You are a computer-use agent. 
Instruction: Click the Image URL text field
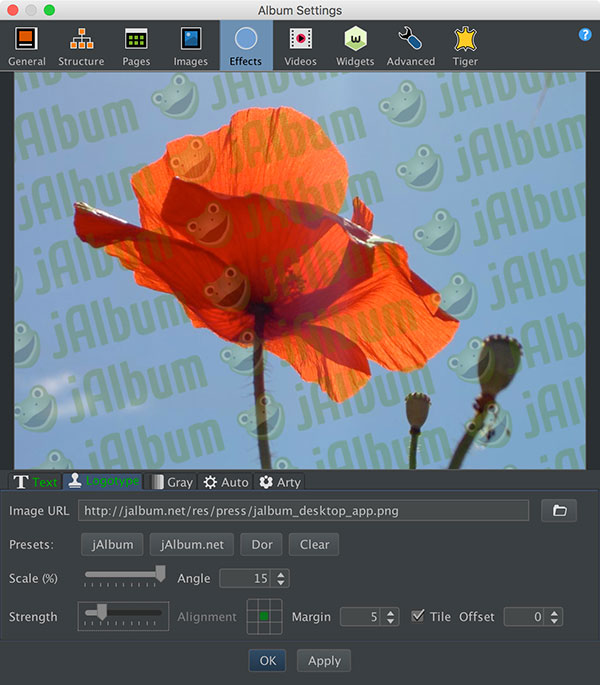point(303,511)
